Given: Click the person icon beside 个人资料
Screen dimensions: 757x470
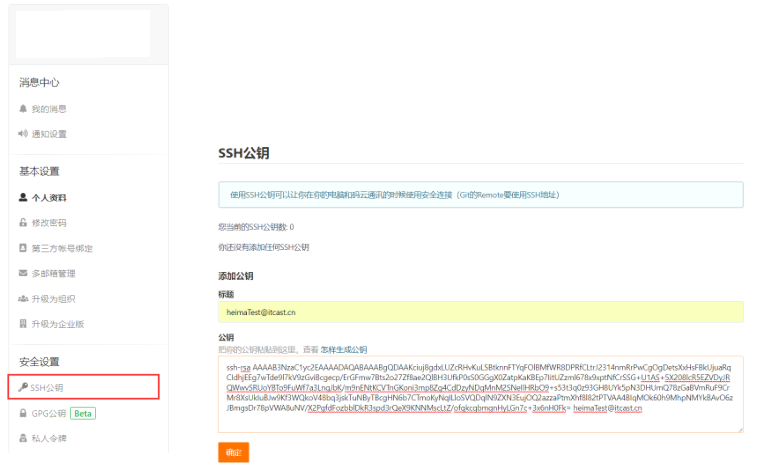Looking at the screenshot, I should (23, 197).
